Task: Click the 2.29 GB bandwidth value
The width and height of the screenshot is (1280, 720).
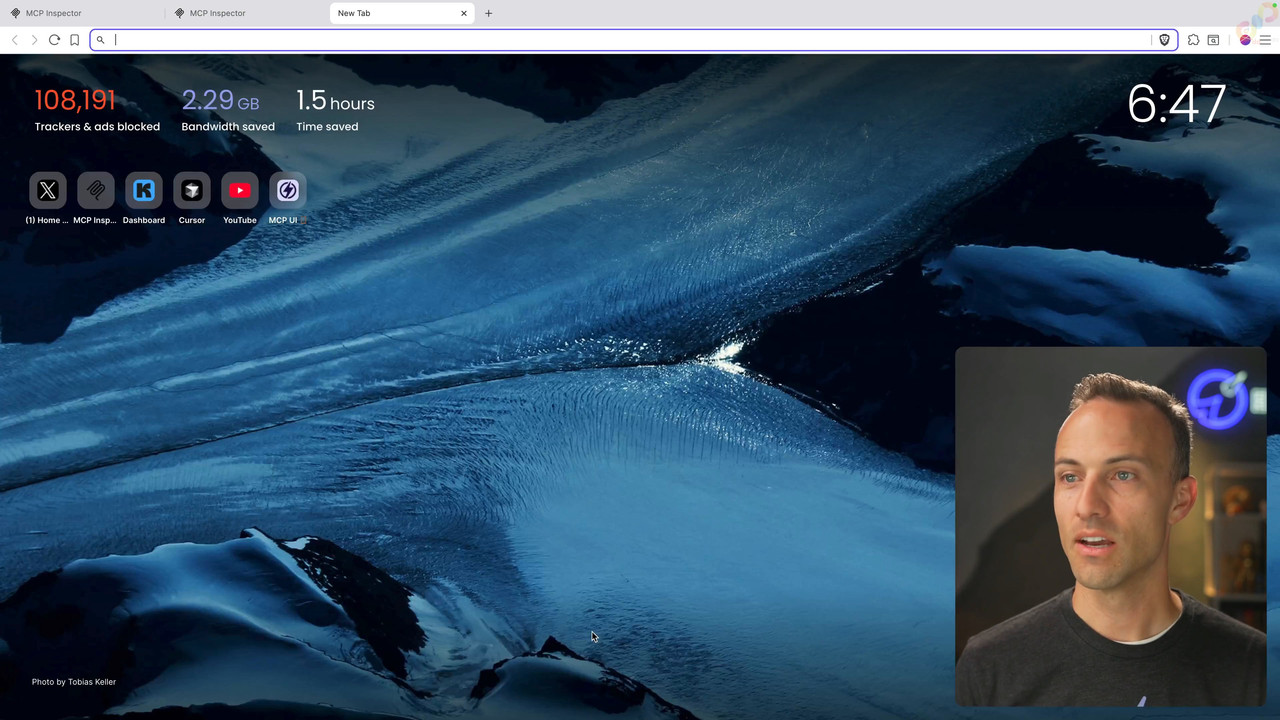Action: 220,100
